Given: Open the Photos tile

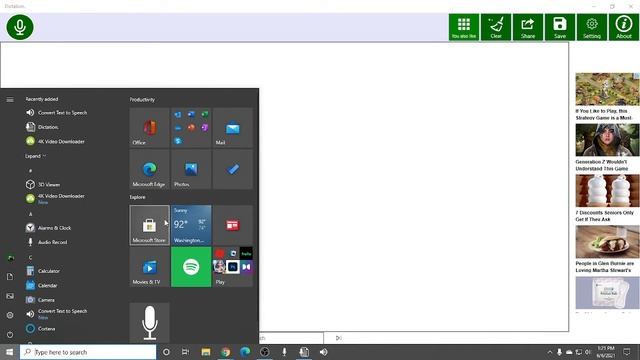Looking at the screenshot, I should pyautogui.click(x=191, y=169).
